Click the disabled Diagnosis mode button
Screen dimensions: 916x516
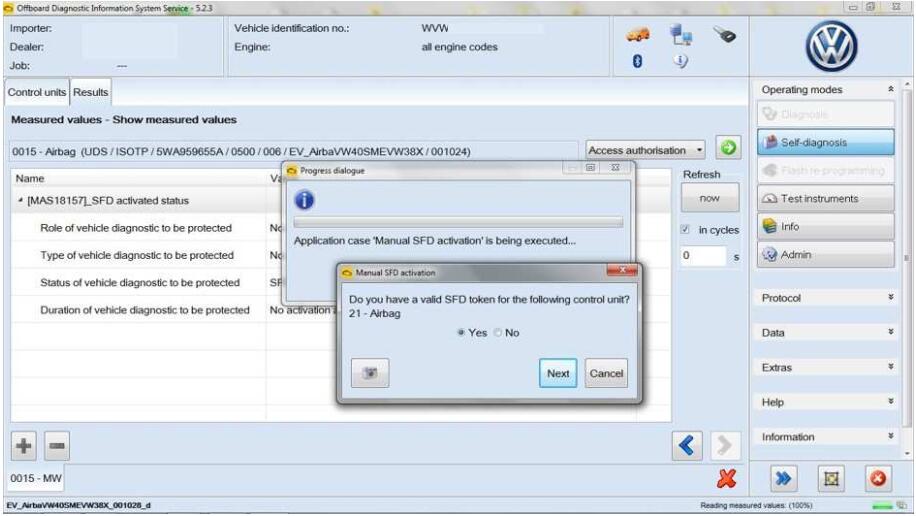825,114
